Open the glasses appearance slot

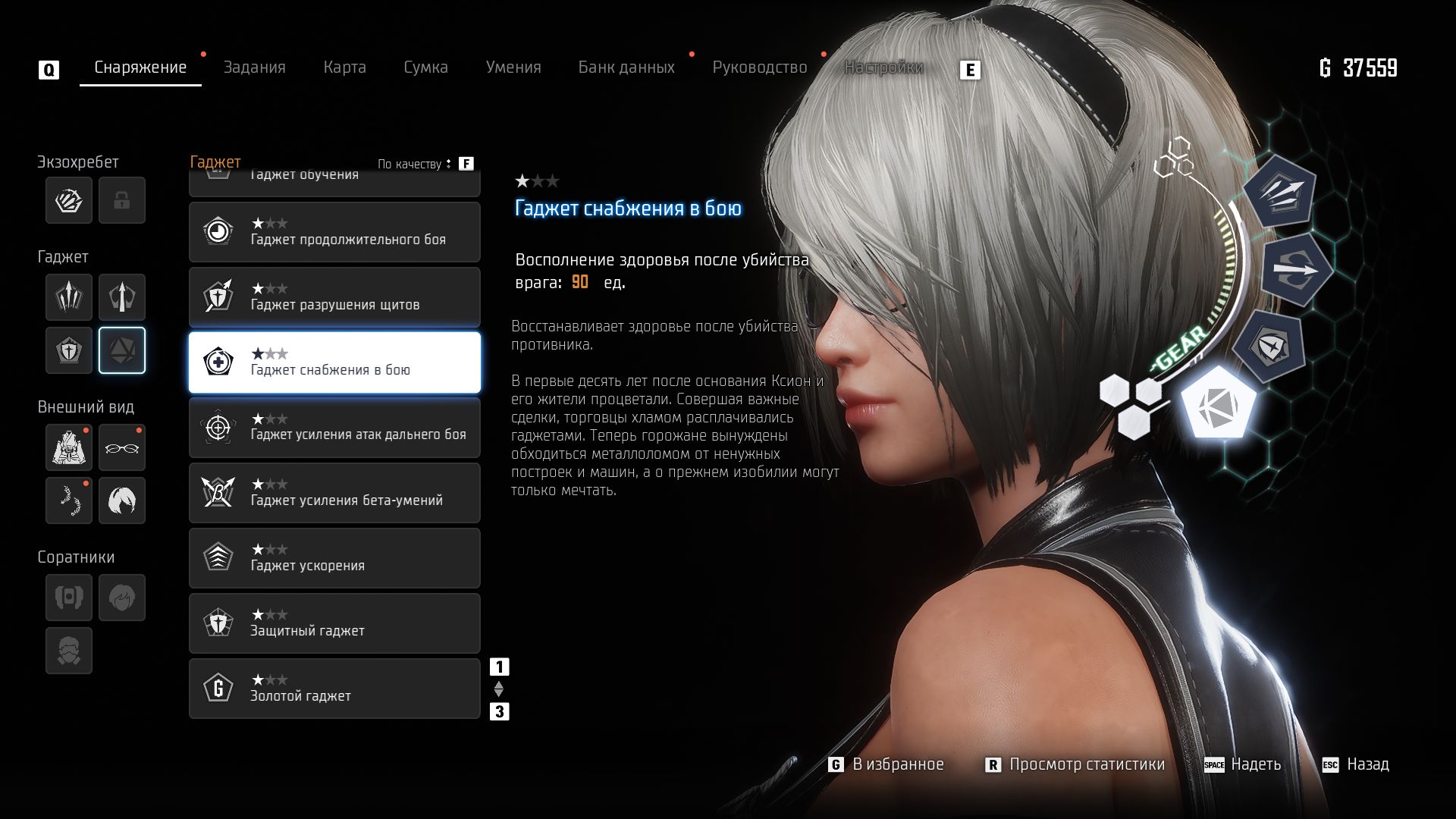click(121, 447)
